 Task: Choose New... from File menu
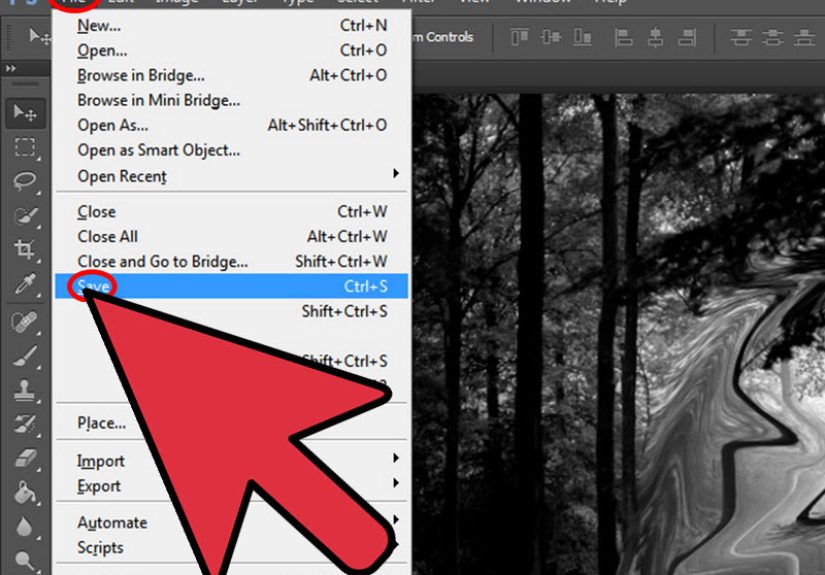coord(232,25)
